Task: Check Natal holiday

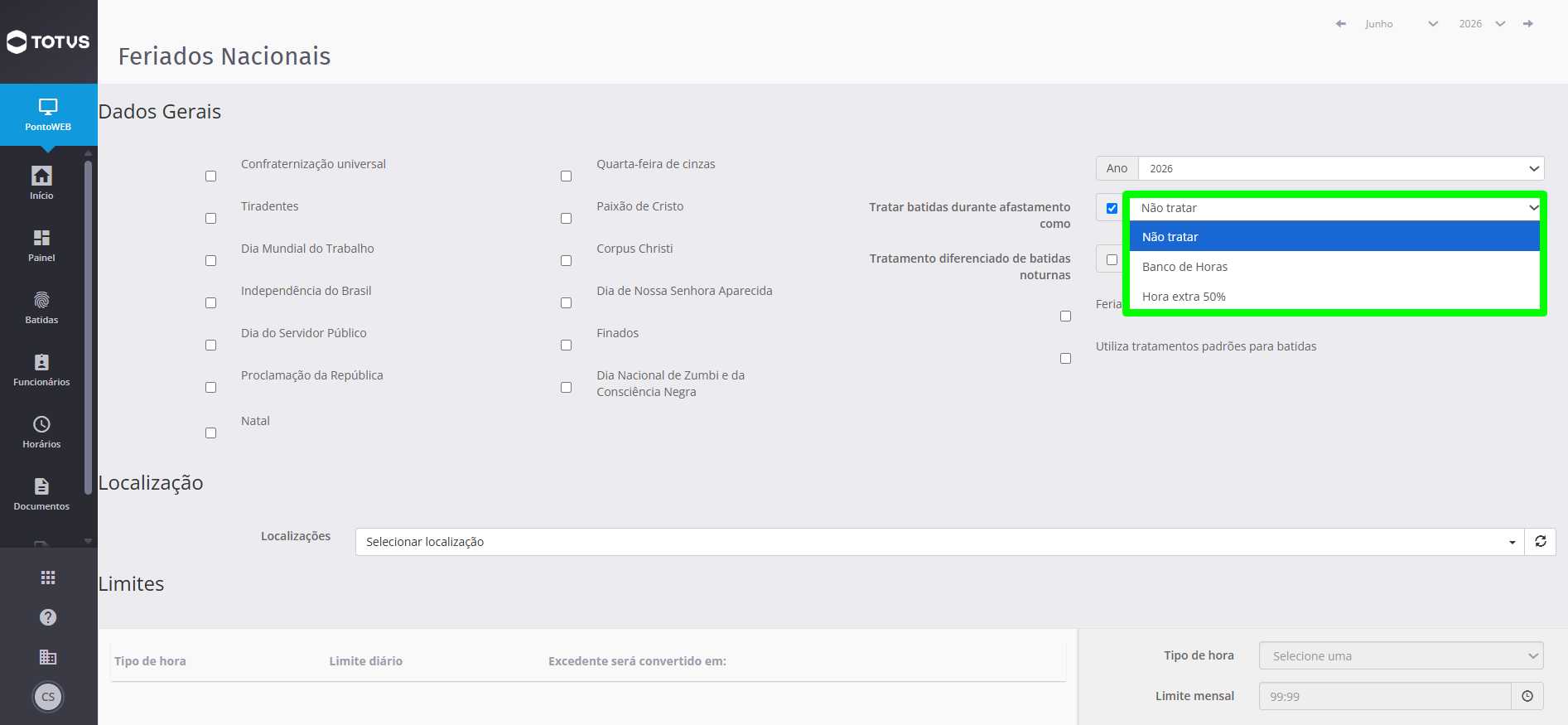Action: 210,433
